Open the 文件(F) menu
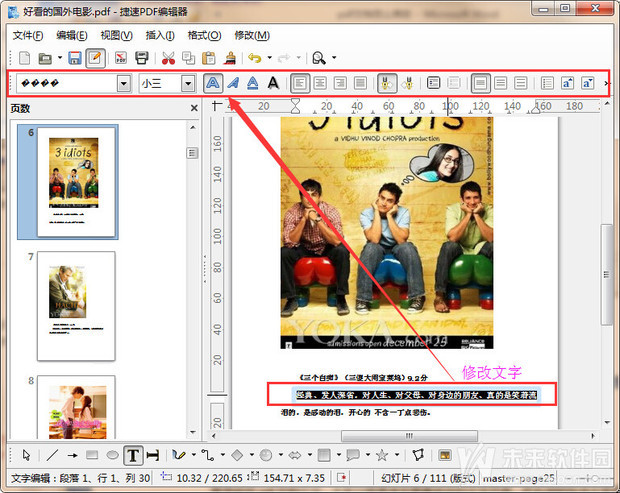This screenshot has width=620, height=493. pyautogui.click(x=28, y=36)
